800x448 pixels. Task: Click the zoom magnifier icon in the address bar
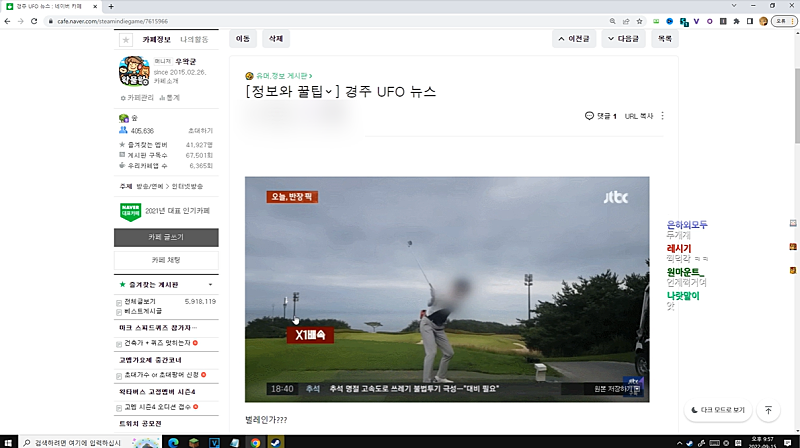[x=612, y=21]
